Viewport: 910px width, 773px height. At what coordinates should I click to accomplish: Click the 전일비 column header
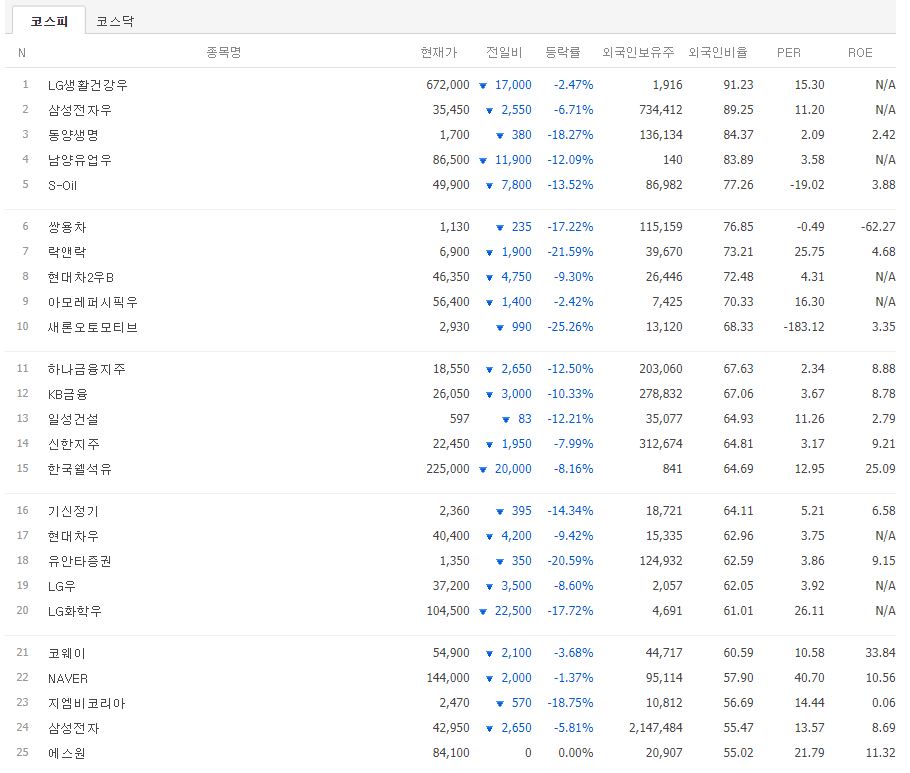pyautogui.click(x=504, y=53)
